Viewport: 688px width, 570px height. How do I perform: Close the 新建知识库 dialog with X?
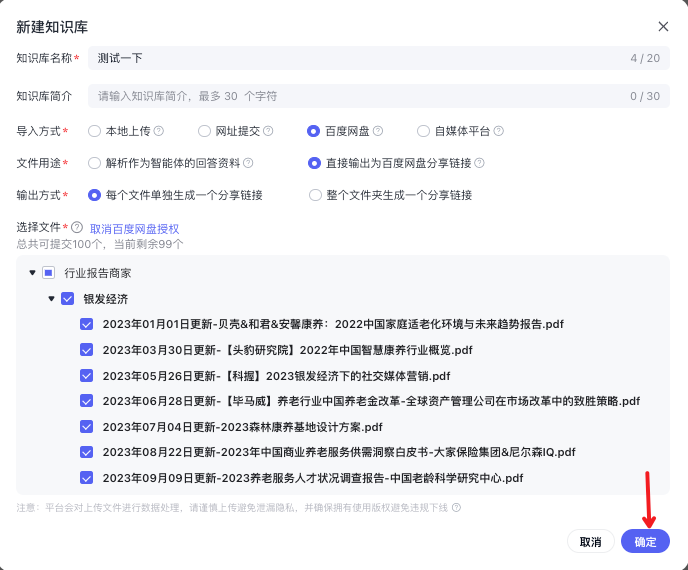tap(663, 27)
